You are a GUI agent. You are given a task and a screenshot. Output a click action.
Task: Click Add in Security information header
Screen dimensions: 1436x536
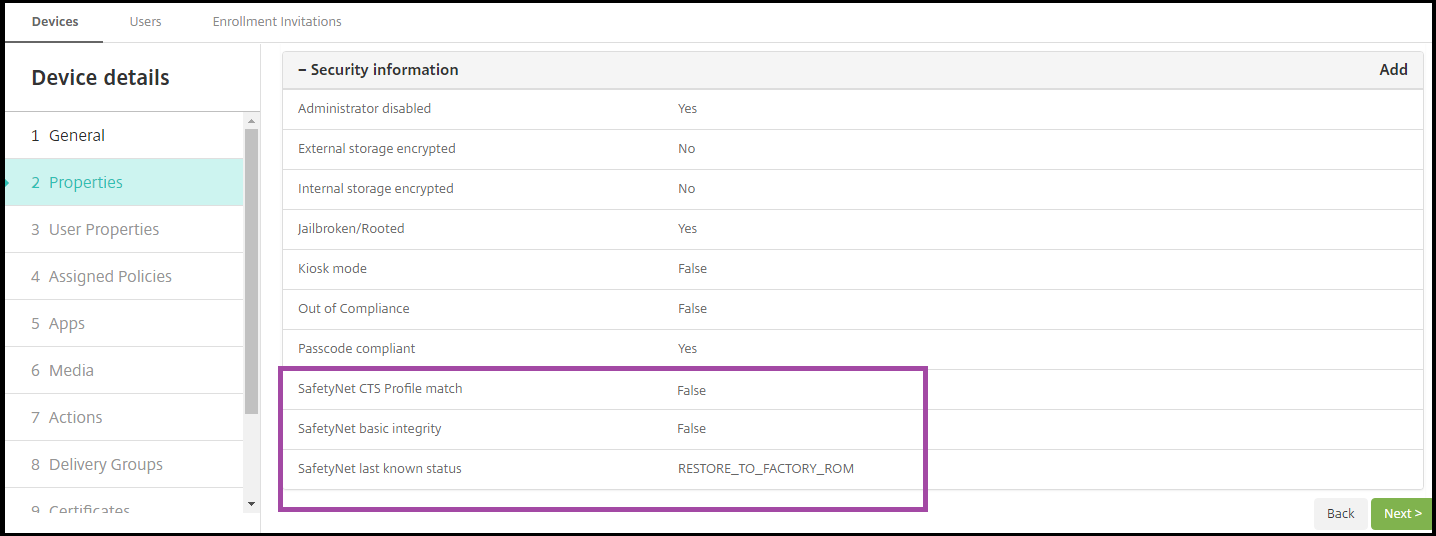[1393, 70]
